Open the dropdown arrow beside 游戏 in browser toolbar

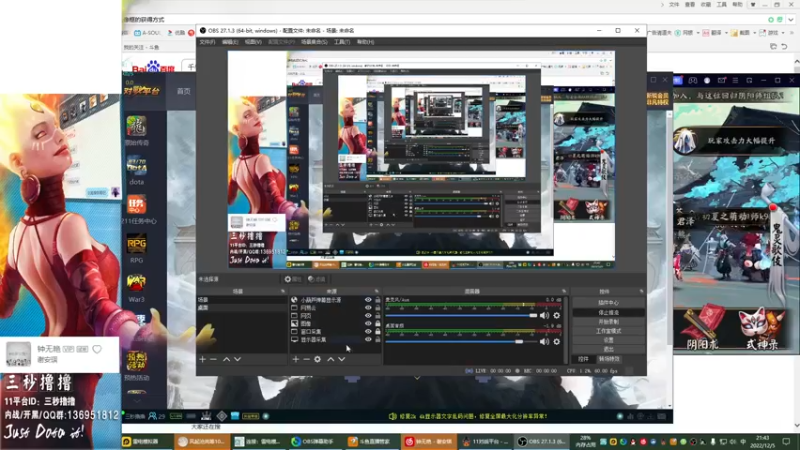tap(783, 33)
